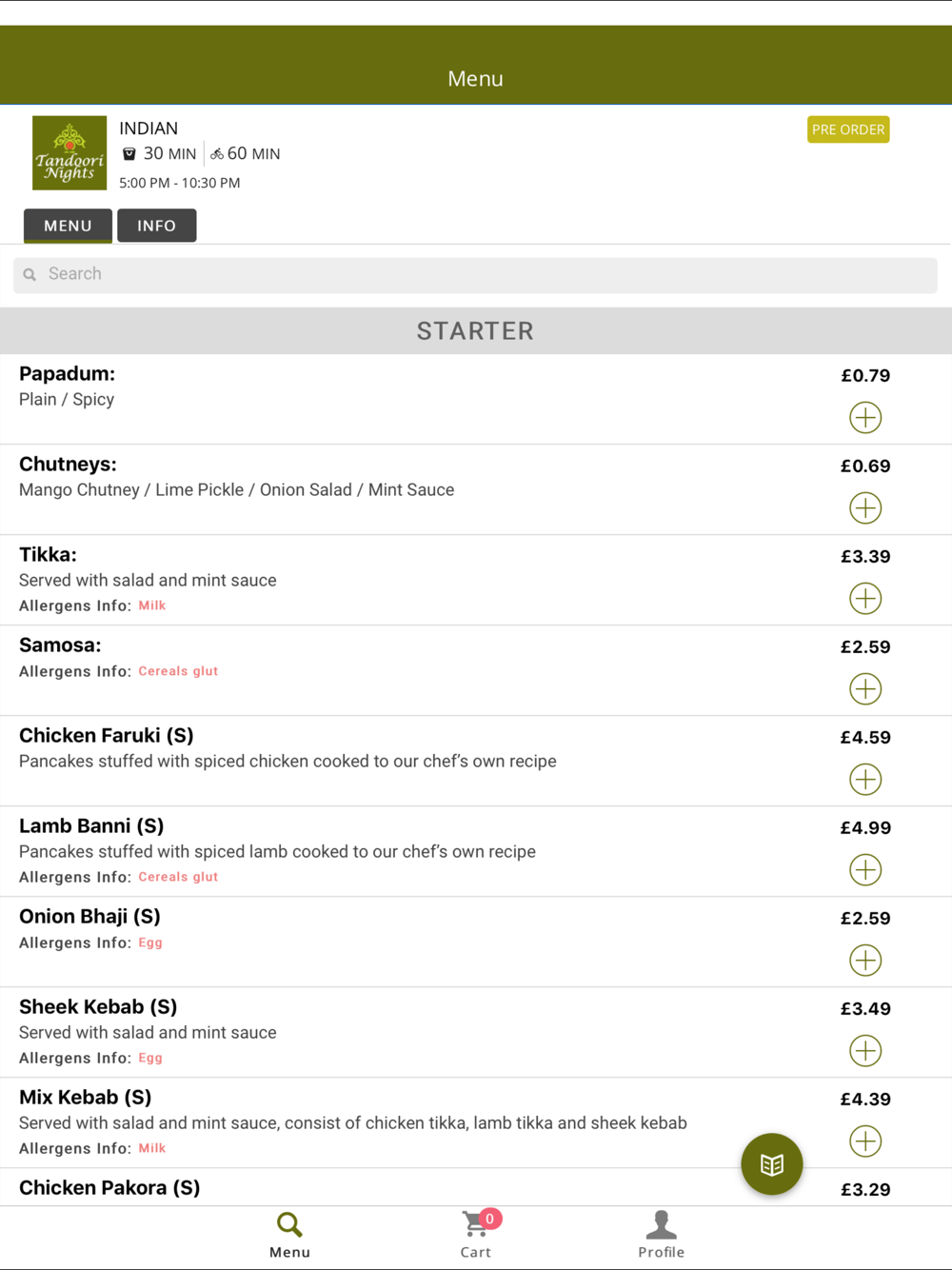952x1270 pixels.
Task: Add Onion Bhaji (S) to cart
Action: [865, 960]
